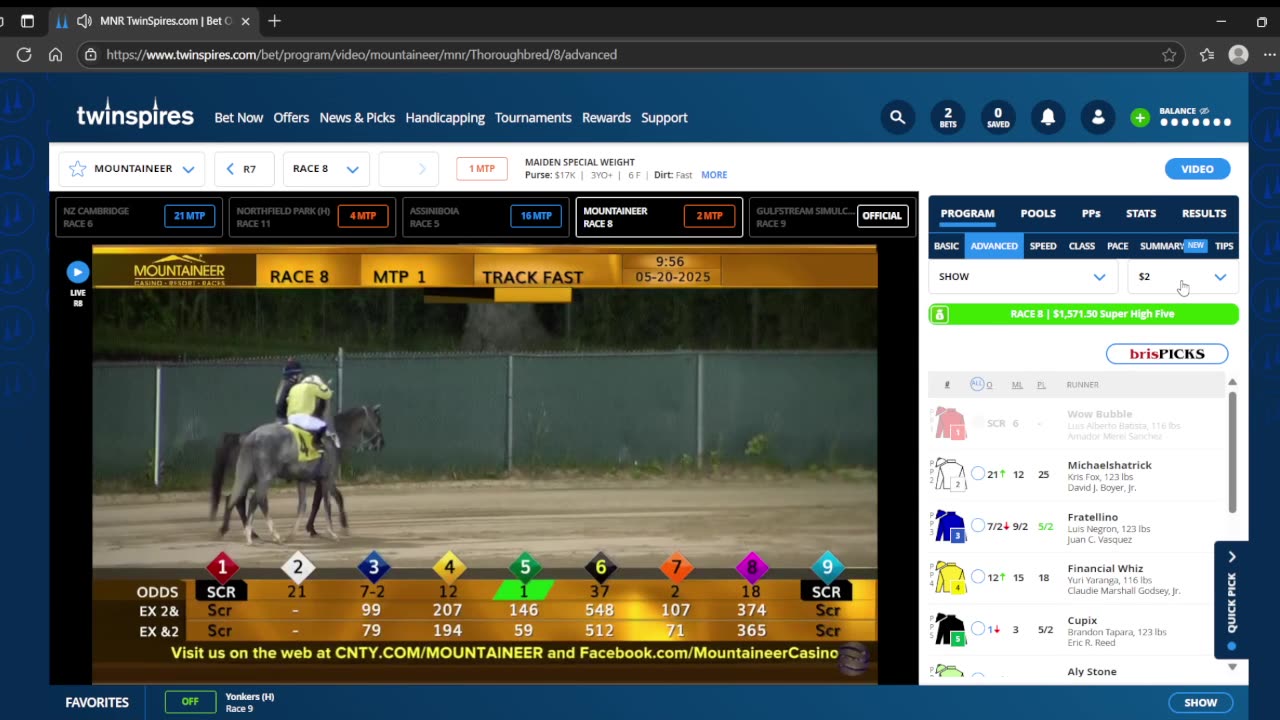Open the account profile icon
This screenshot has width=1280, height=720.
tap(1098, 118)
